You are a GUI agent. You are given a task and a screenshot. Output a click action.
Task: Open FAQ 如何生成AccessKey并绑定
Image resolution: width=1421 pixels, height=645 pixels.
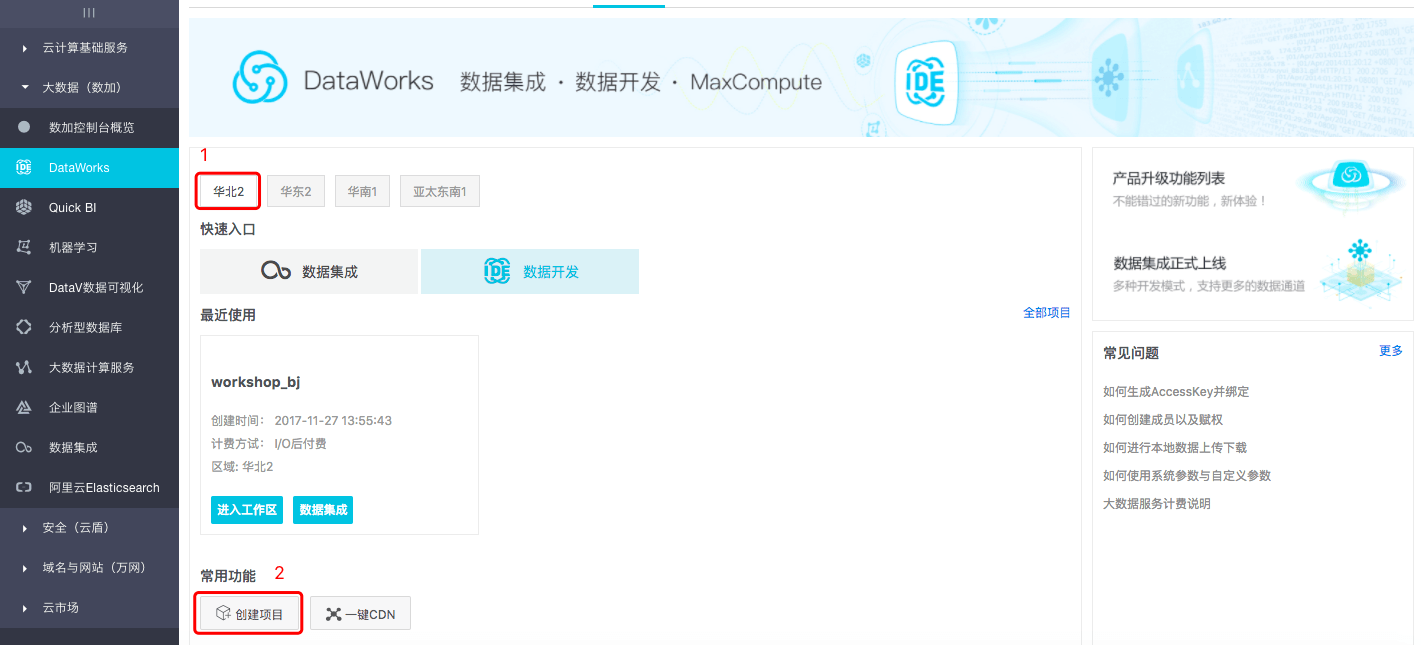pos(1176,392)
